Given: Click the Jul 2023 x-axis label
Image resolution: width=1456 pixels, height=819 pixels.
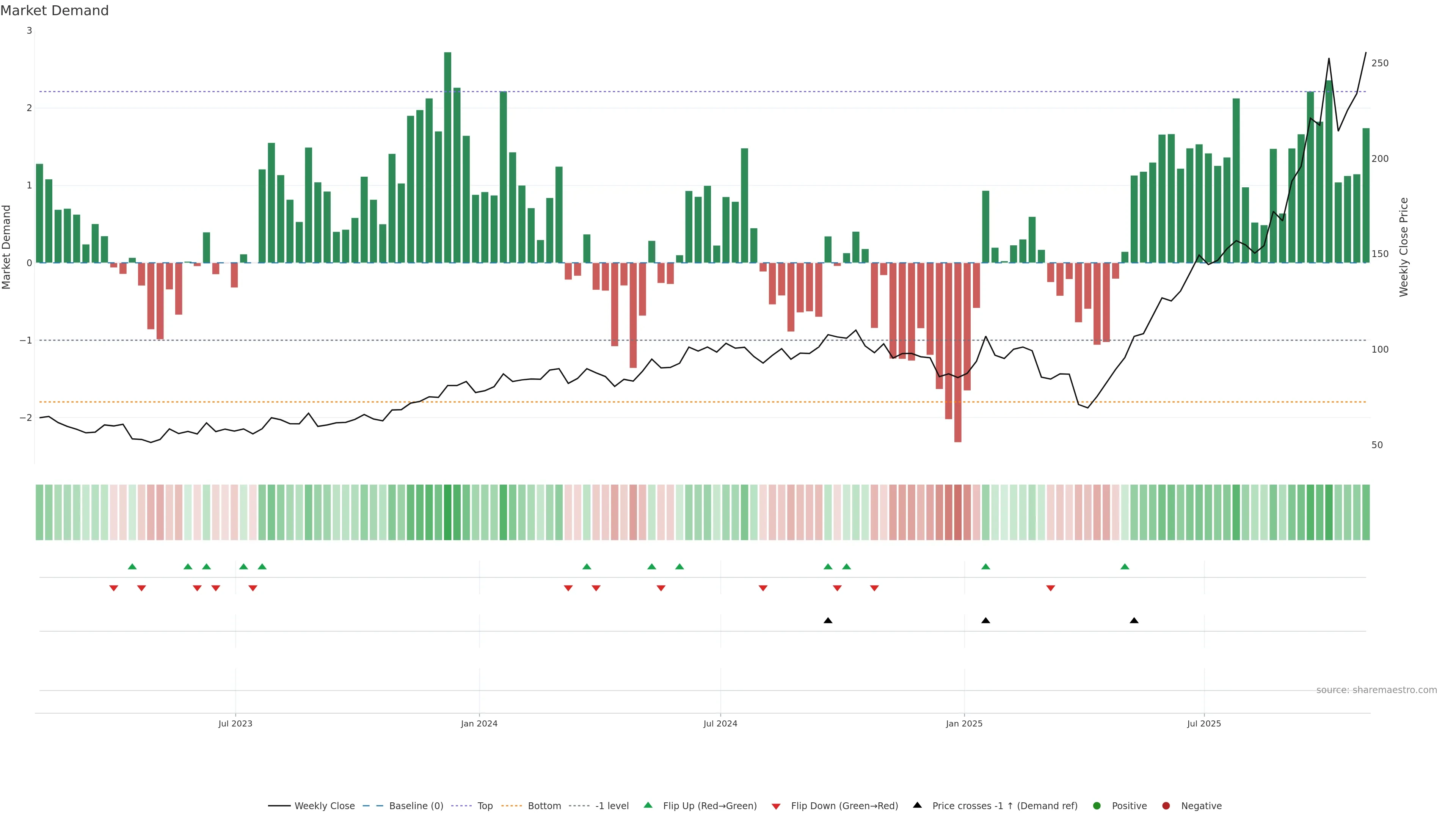Looking at the screenshot, I should tap(235, 723).
